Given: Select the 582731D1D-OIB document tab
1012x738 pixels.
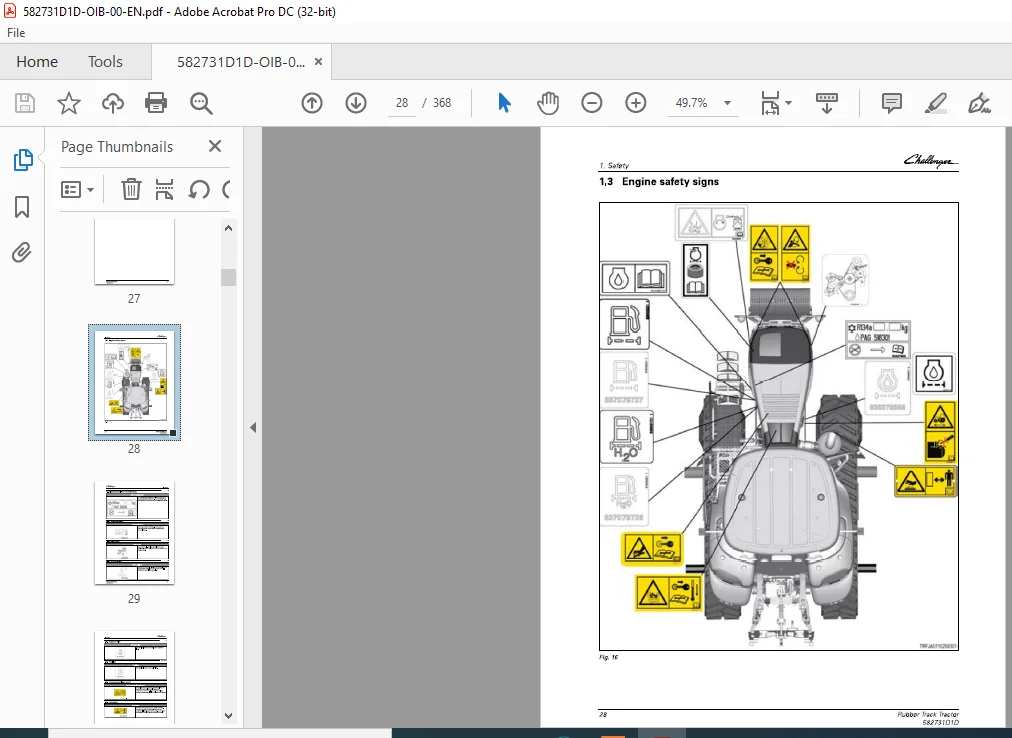Looking at the screenshot, I should click(x=241, y=62).
